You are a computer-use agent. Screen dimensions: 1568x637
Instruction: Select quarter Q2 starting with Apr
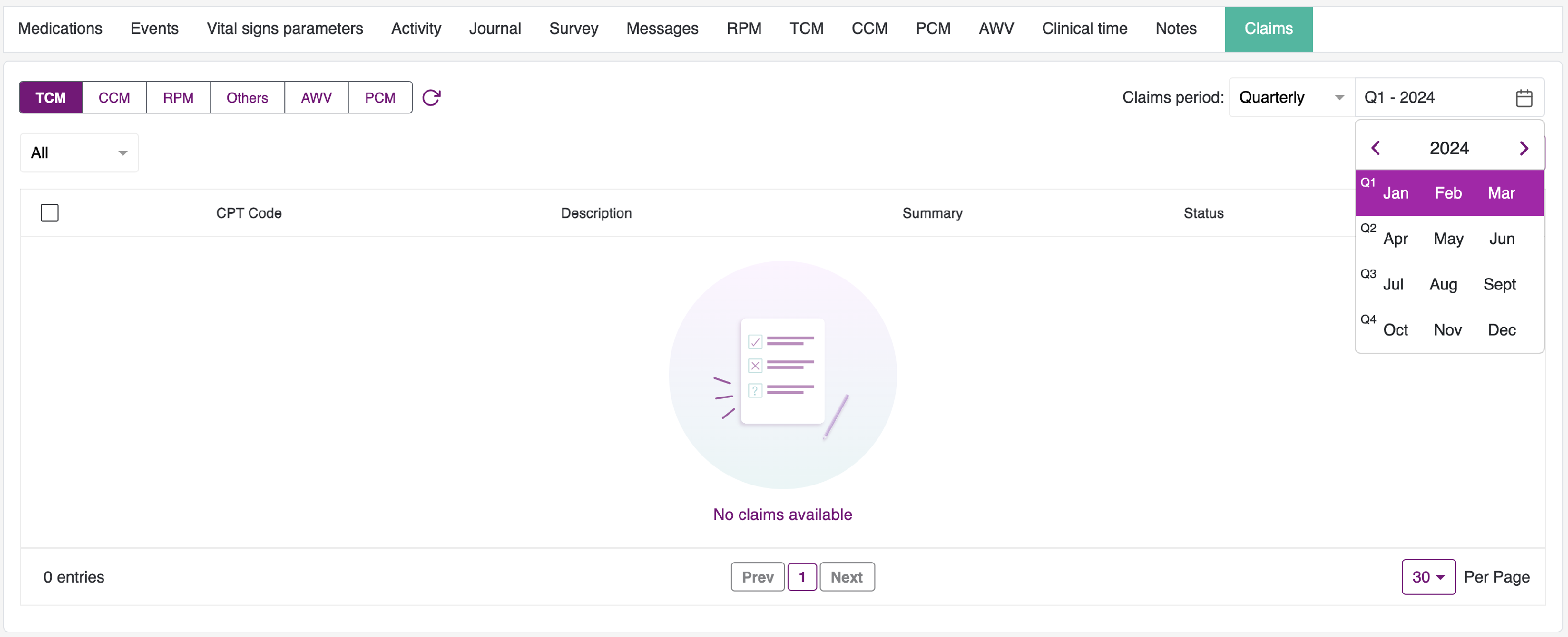[1395, 238]
